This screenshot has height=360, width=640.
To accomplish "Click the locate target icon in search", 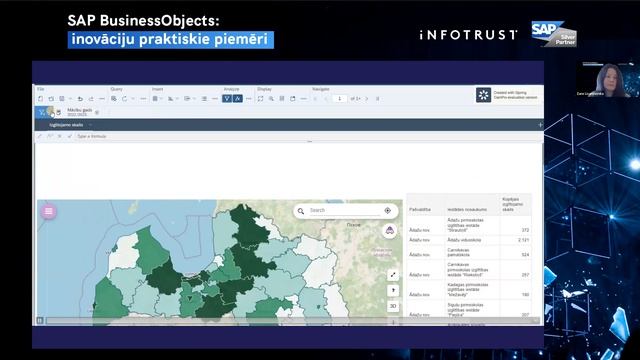I will (x=388, y=211).
